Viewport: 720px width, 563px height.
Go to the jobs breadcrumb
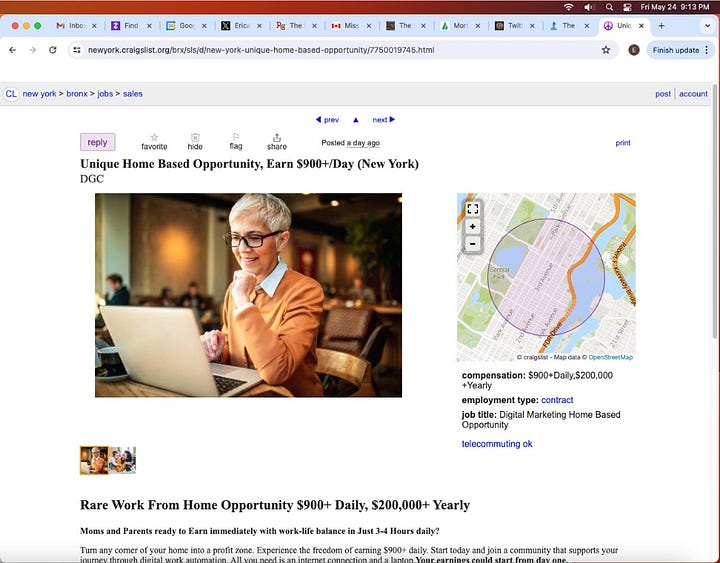[x=105, y=94]
